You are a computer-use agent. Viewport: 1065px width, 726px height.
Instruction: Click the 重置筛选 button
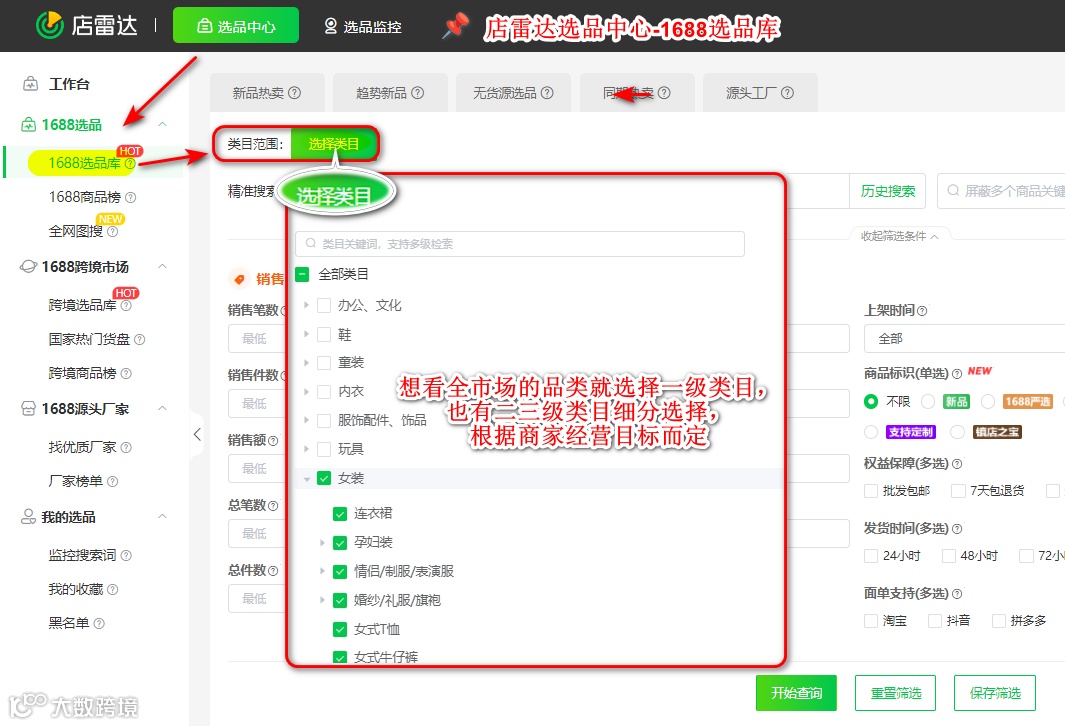coord(895,693)
